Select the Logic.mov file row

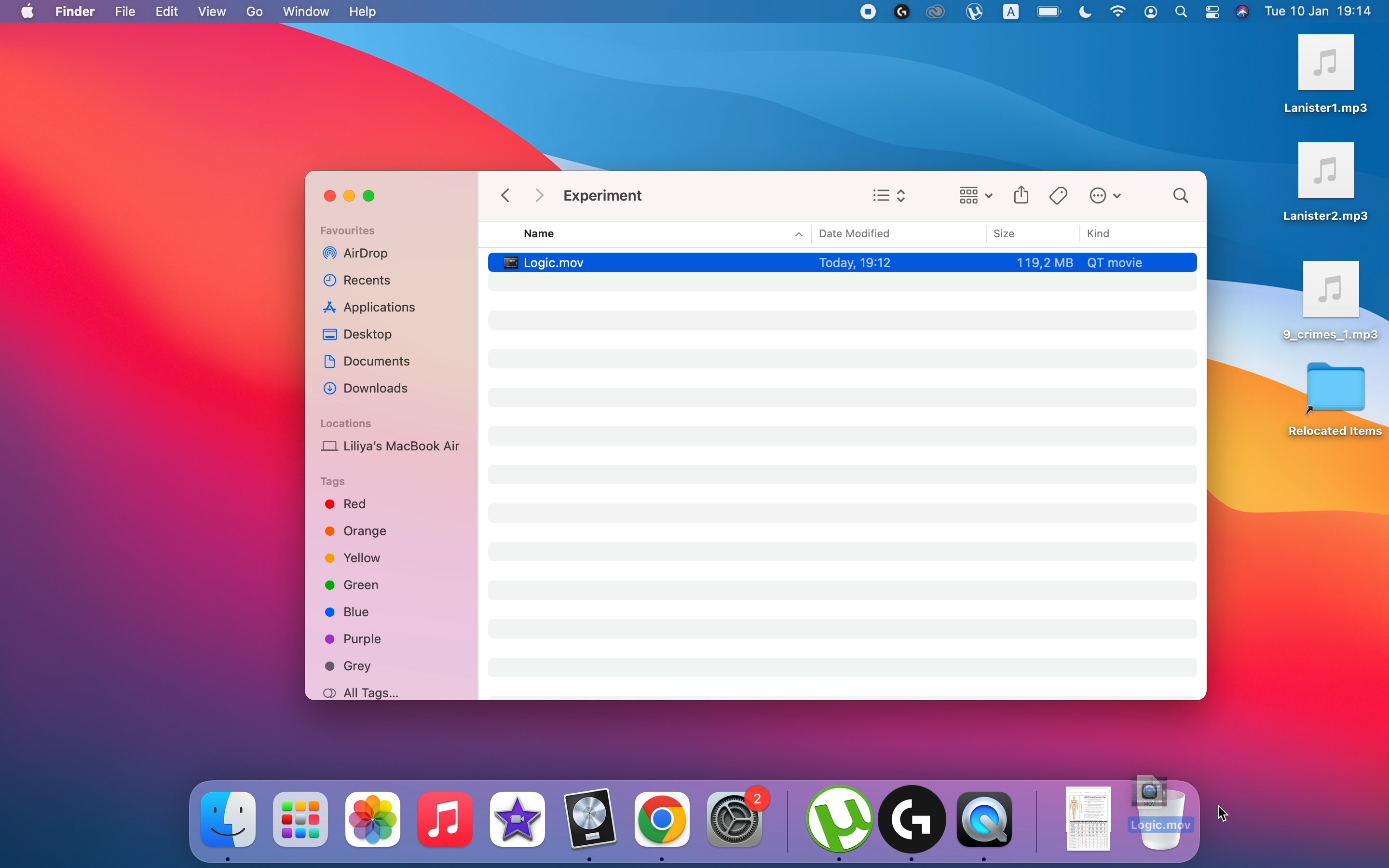pyautogui.click(x=842, y=262)
